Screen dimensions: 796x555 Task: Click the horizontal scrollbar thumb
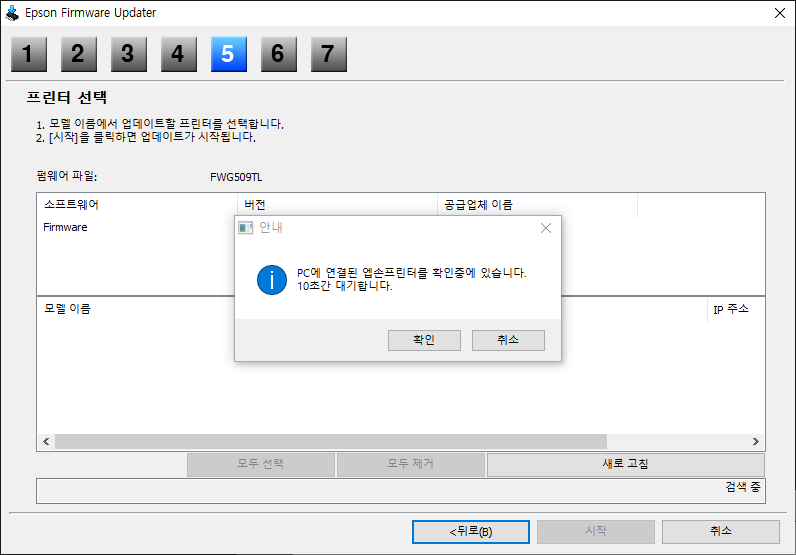(331, 441)
